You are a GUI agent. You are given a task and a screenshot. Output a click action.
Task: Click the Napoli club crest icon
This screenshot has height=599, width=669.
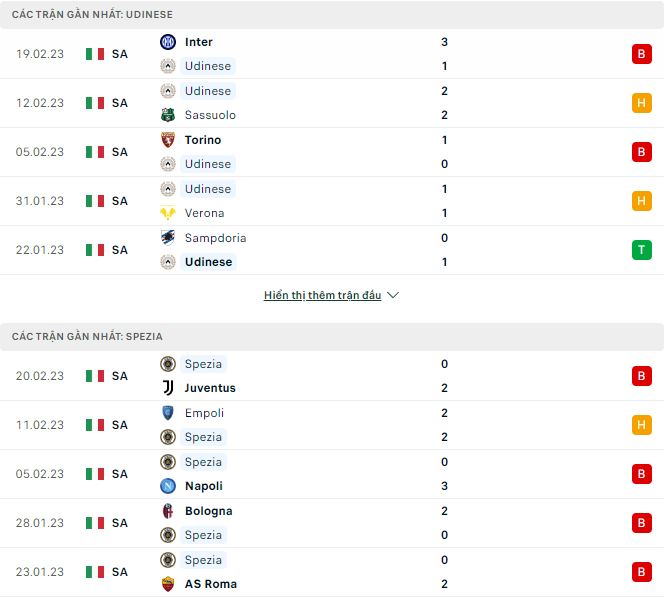click(167, 486)
